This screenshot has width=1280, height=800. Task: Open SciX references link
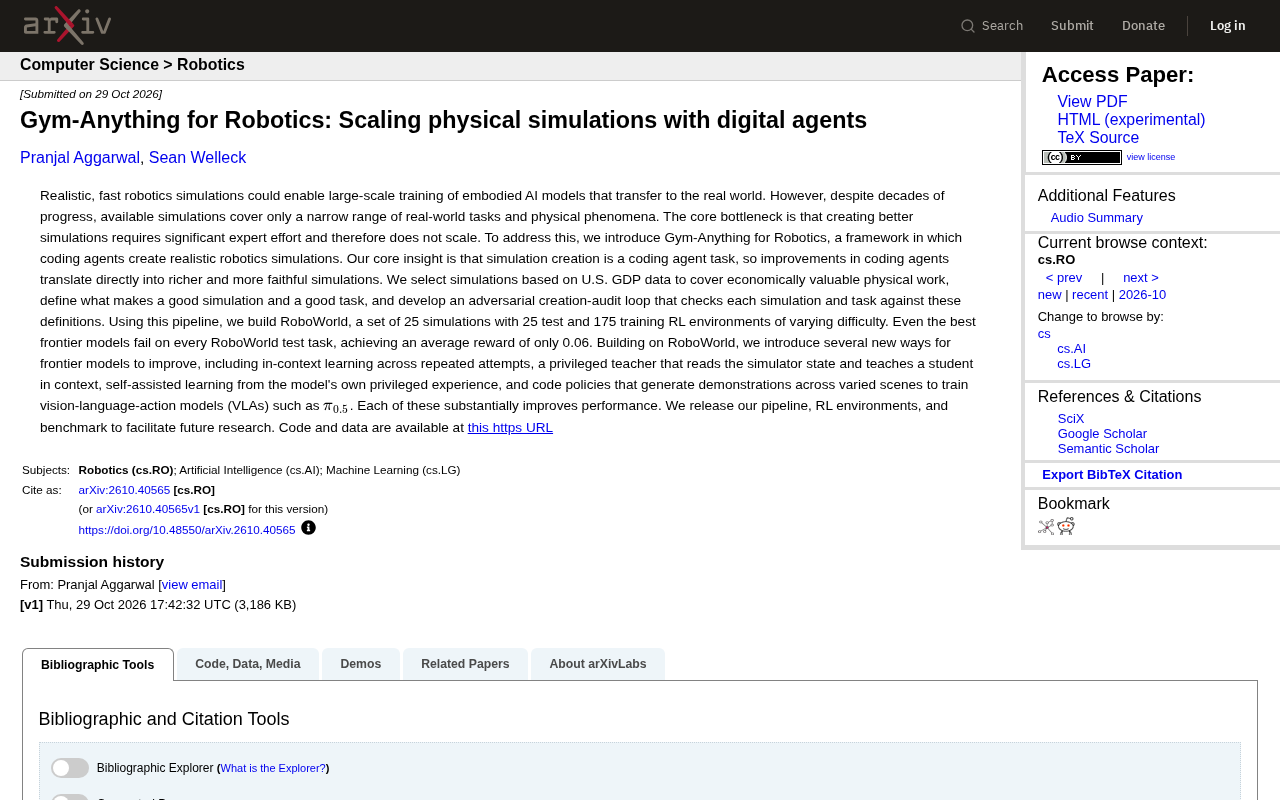(1071, 419)
